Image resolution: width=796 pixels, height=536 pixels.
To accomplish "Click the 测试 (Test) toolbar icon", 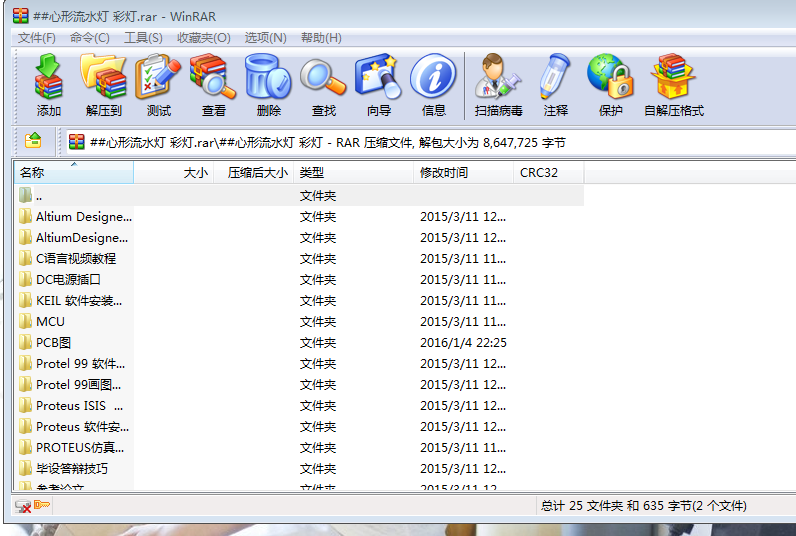I will [158, 76].
